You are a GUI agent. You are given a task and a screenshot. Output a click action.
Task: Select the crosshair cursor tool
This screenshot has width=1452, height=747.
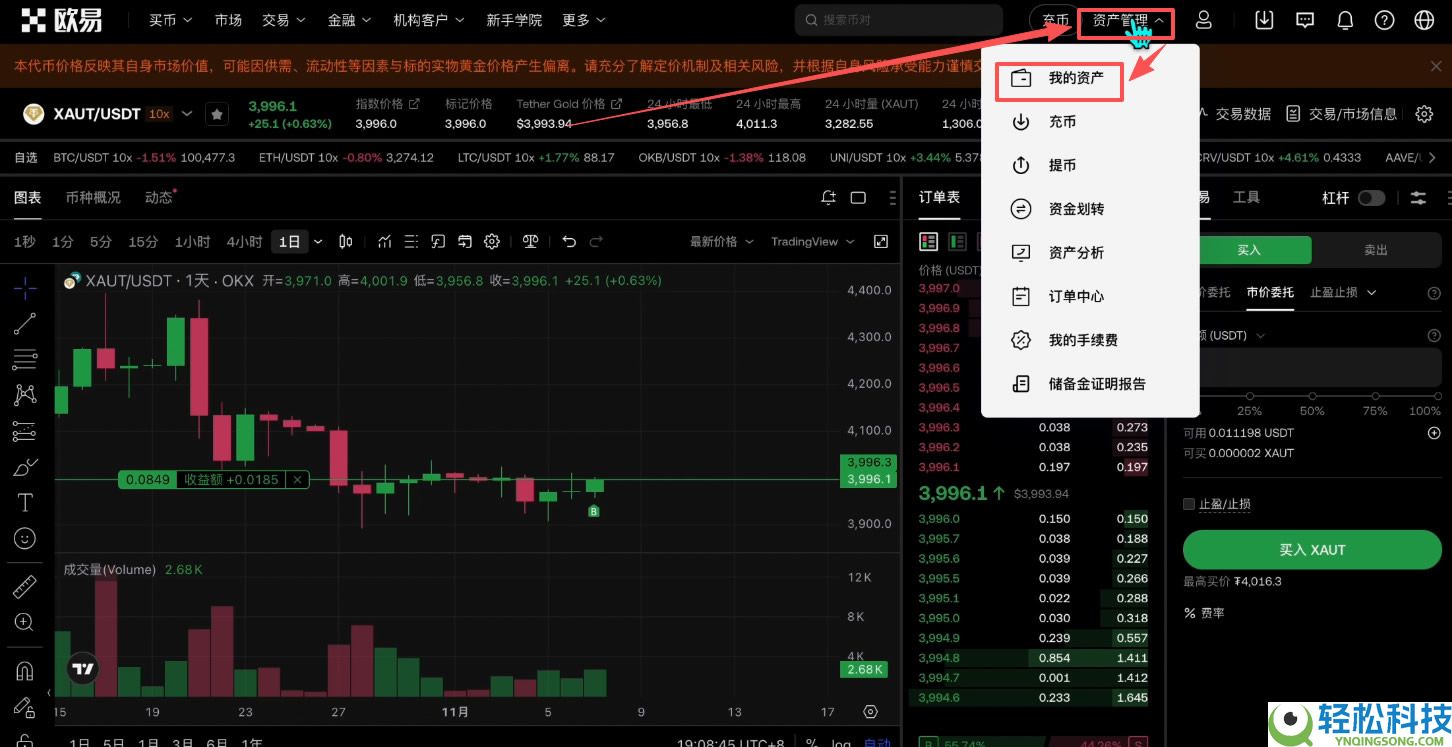[24, 287]
